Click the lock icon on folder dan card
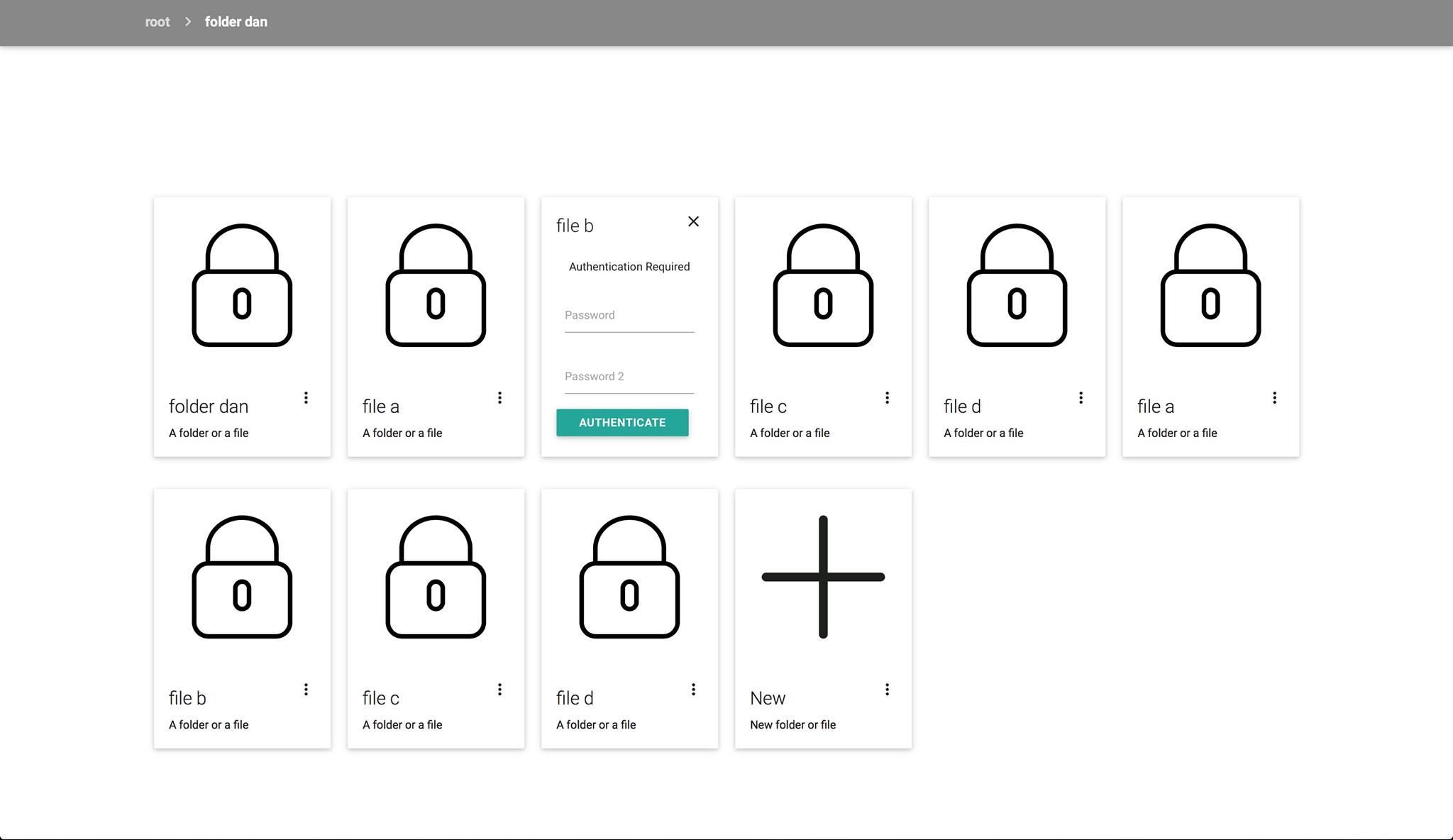This screenshot has height=840, width=1453. pyautogui.click(x=242, y=286)
